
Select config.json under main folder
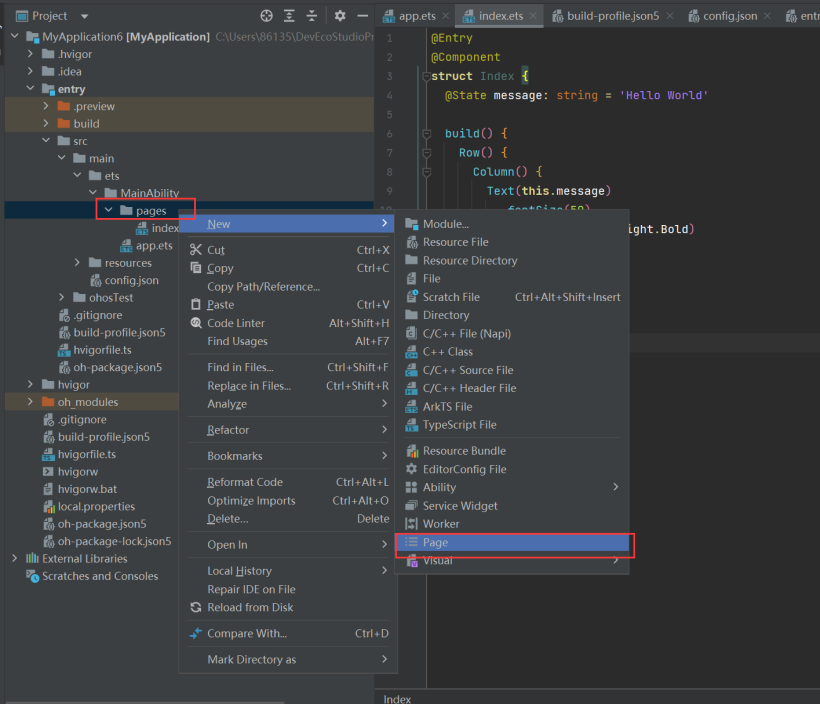131,280
